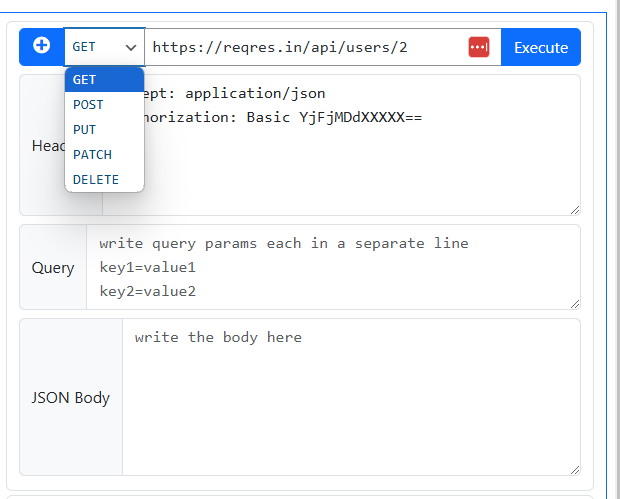Click into the JSON body text area

pos(350,396)
